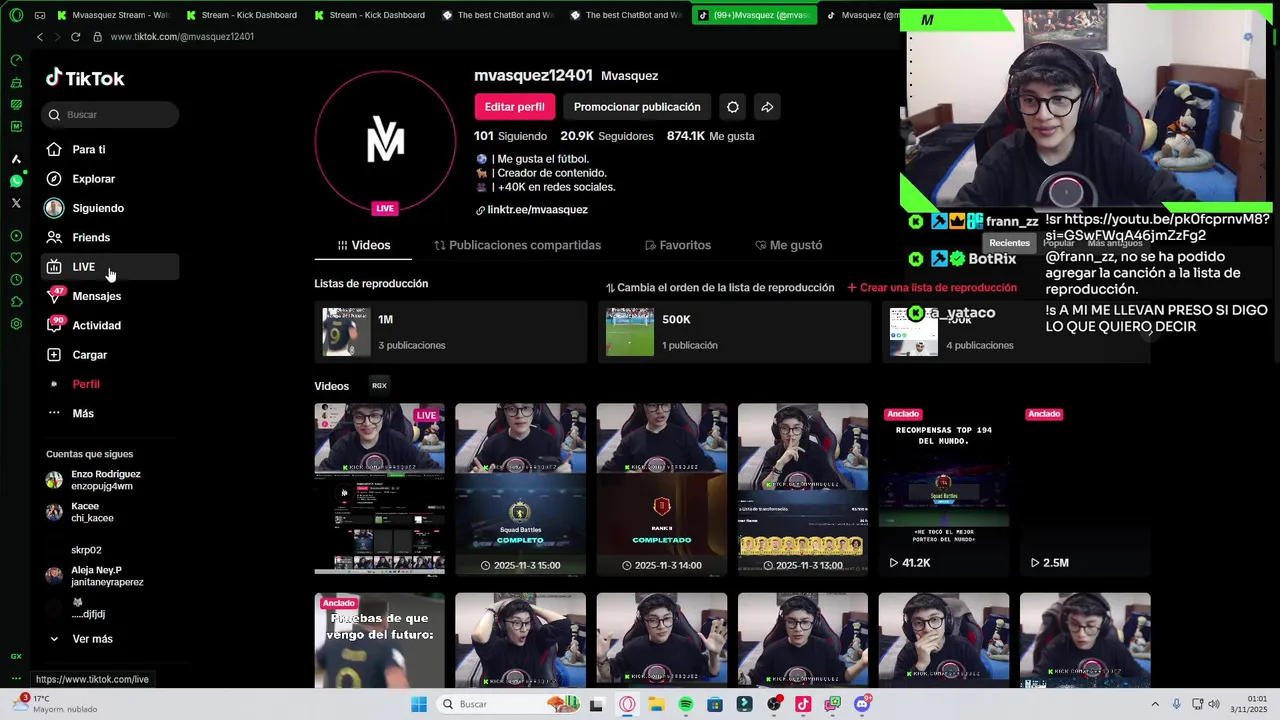1280x720 pixels.
Task: Click Crear una lista de reproducción
Action: tap(932, 288)
